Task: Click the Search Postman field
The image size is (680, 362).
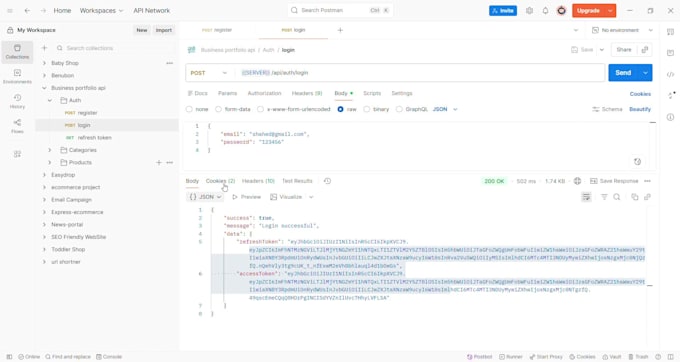Action: (340, 10)
